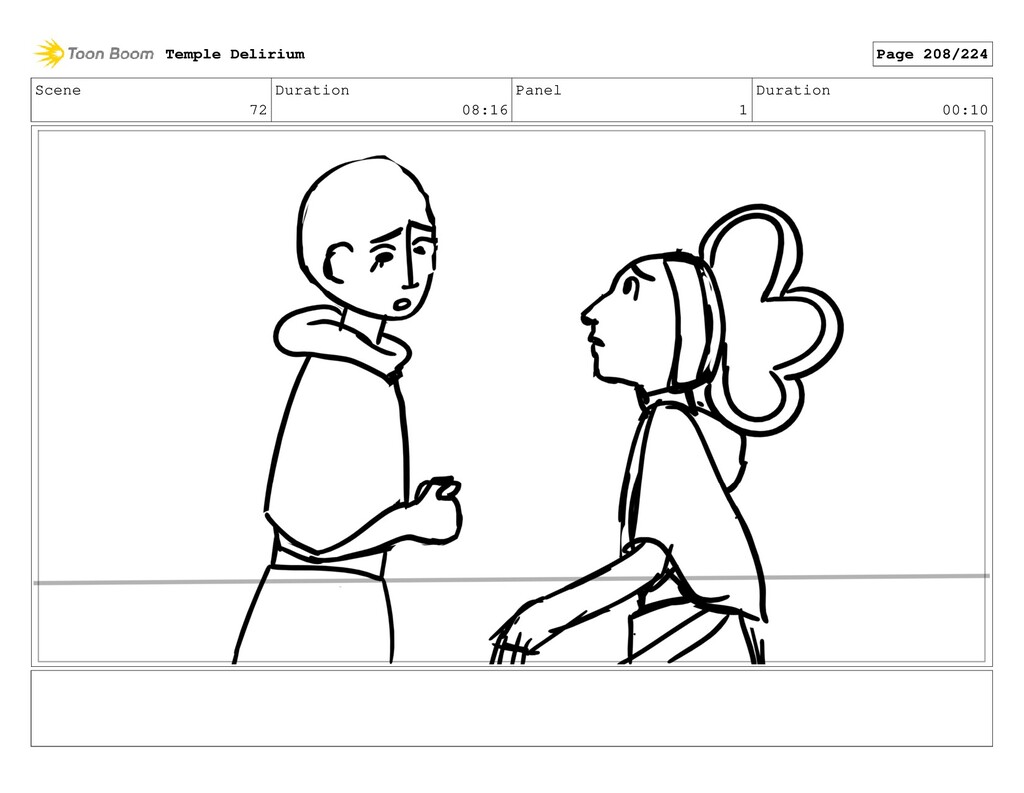Click the 'Scene' header label
The height and width of the screenshot is (793, 1024).
pyautogui.click(x=58, y=90)
